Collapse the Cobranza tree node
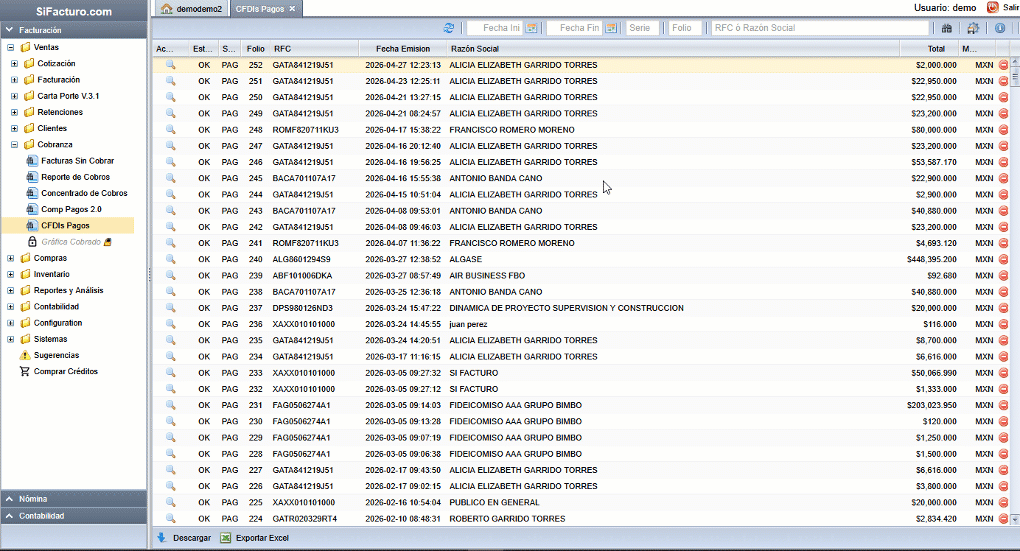Image resolution: width=1020 pixels, height=551 pixels. pyautogui.click(x=14, y=144)
